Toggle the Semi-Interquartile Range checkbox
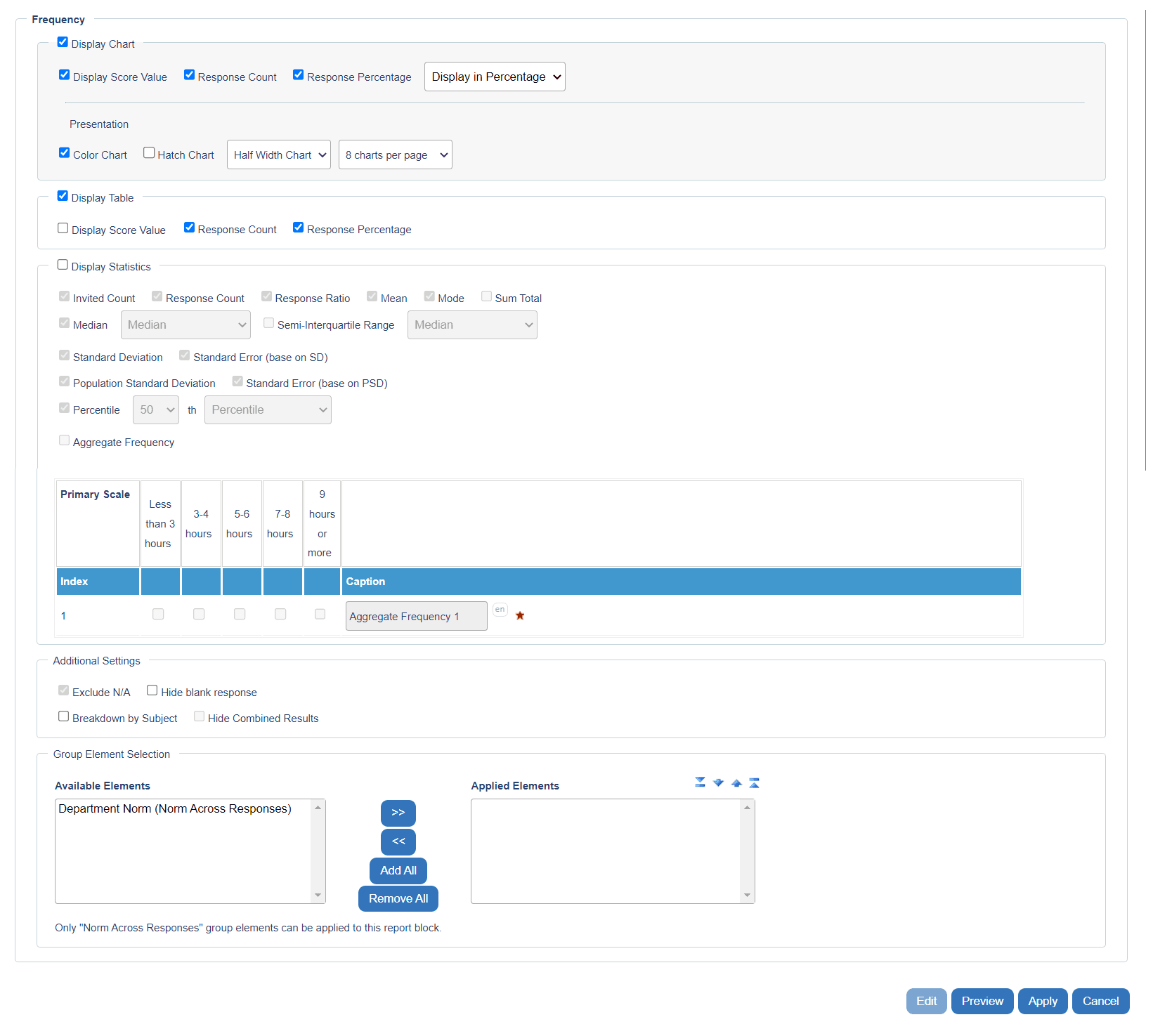 pyautogui.click(x=269, y=323)
